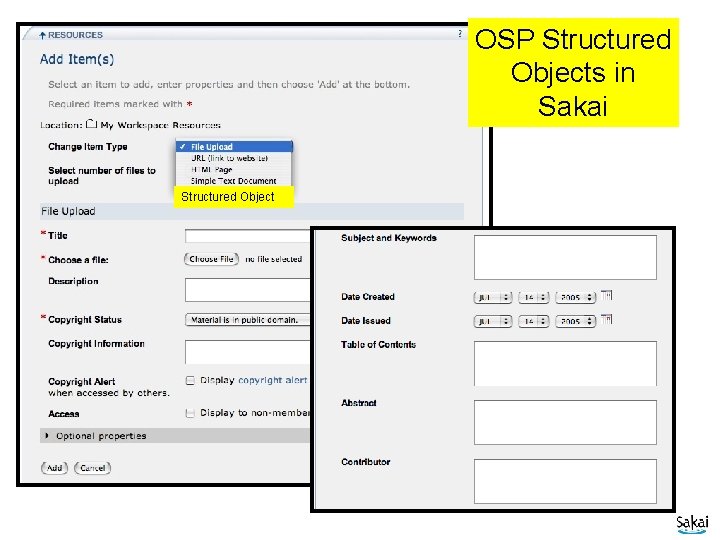The height and width of the screenshot is (540, 720).
Task: Open Date Created month dropdown
Action: coord(493,297)
